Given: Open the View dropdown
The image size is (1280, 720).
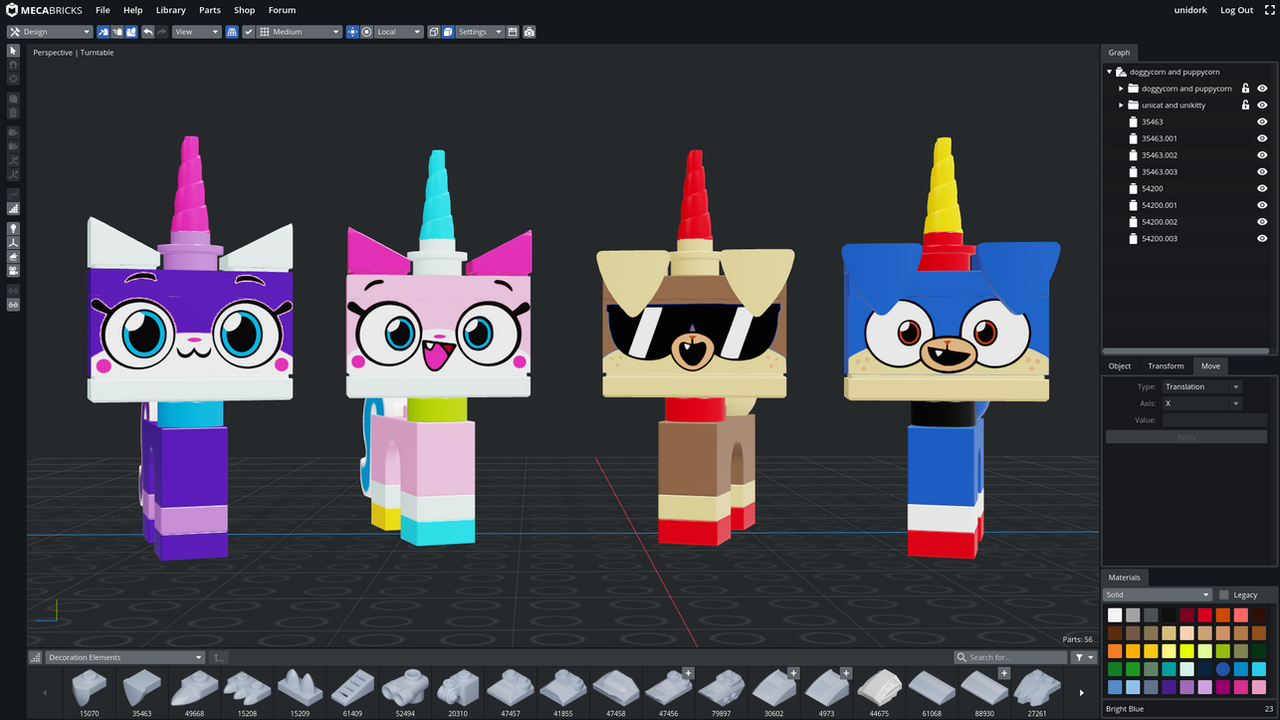Looking at the screenshot, I should click(197, 32).
